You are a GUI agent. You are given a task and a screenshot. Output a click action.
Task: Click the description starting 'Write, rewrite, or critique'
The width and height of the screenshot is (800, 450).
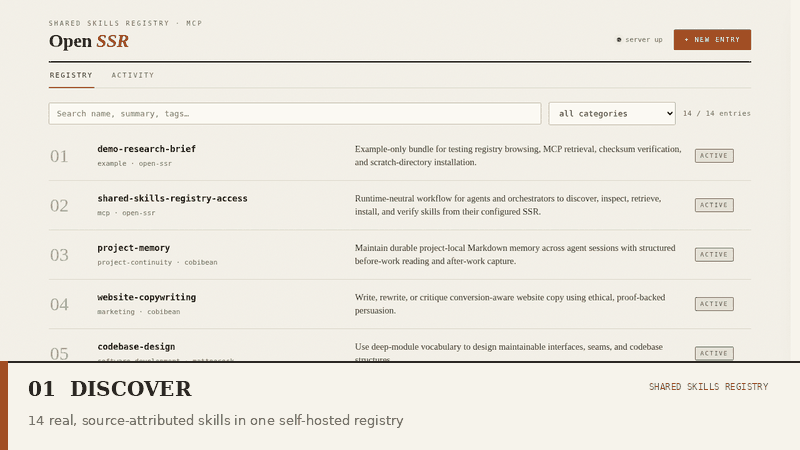[x=510, y=304]
